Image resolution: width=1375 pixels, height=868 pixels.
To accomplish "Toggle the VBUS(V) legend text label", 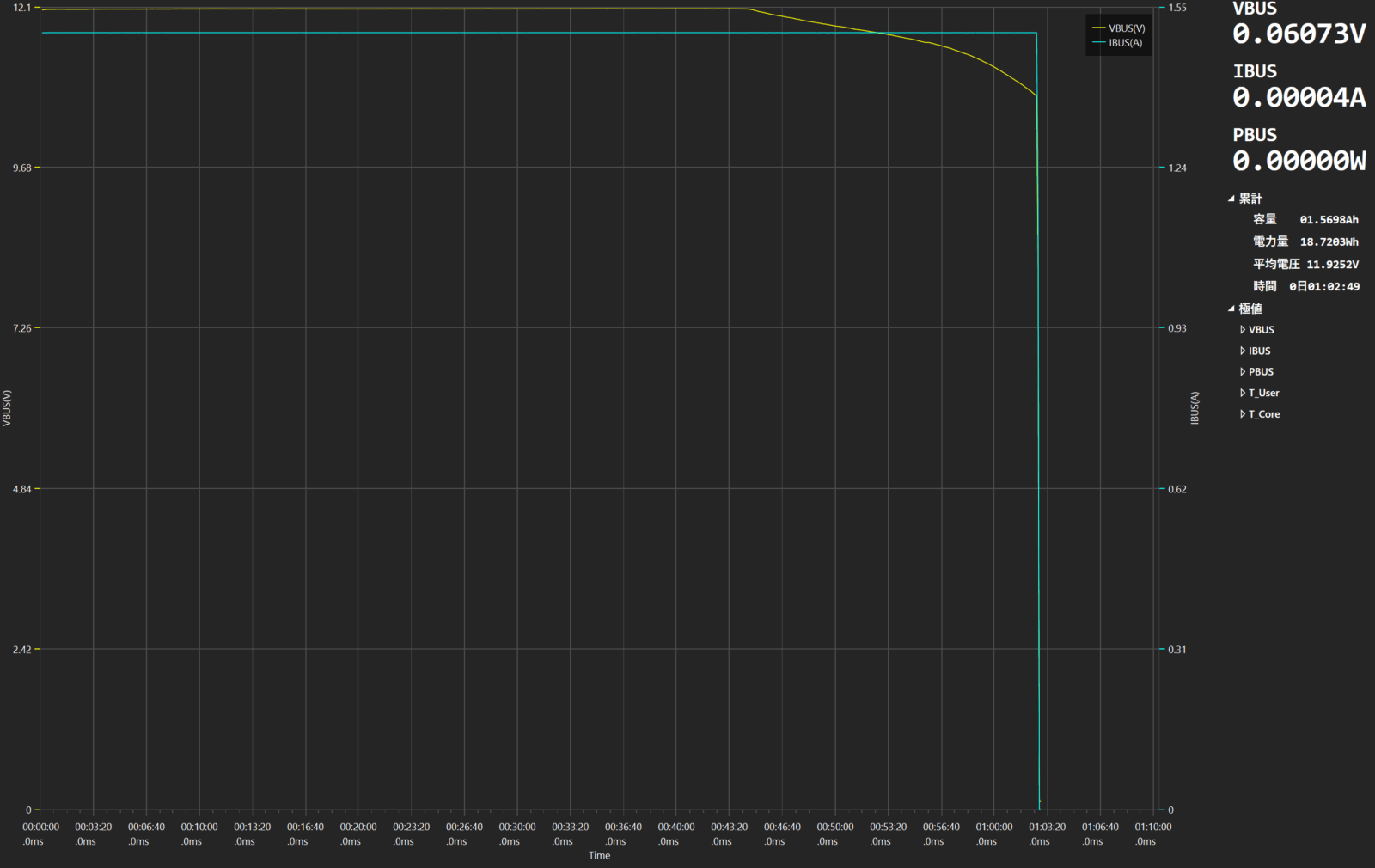I will 1127,28.
